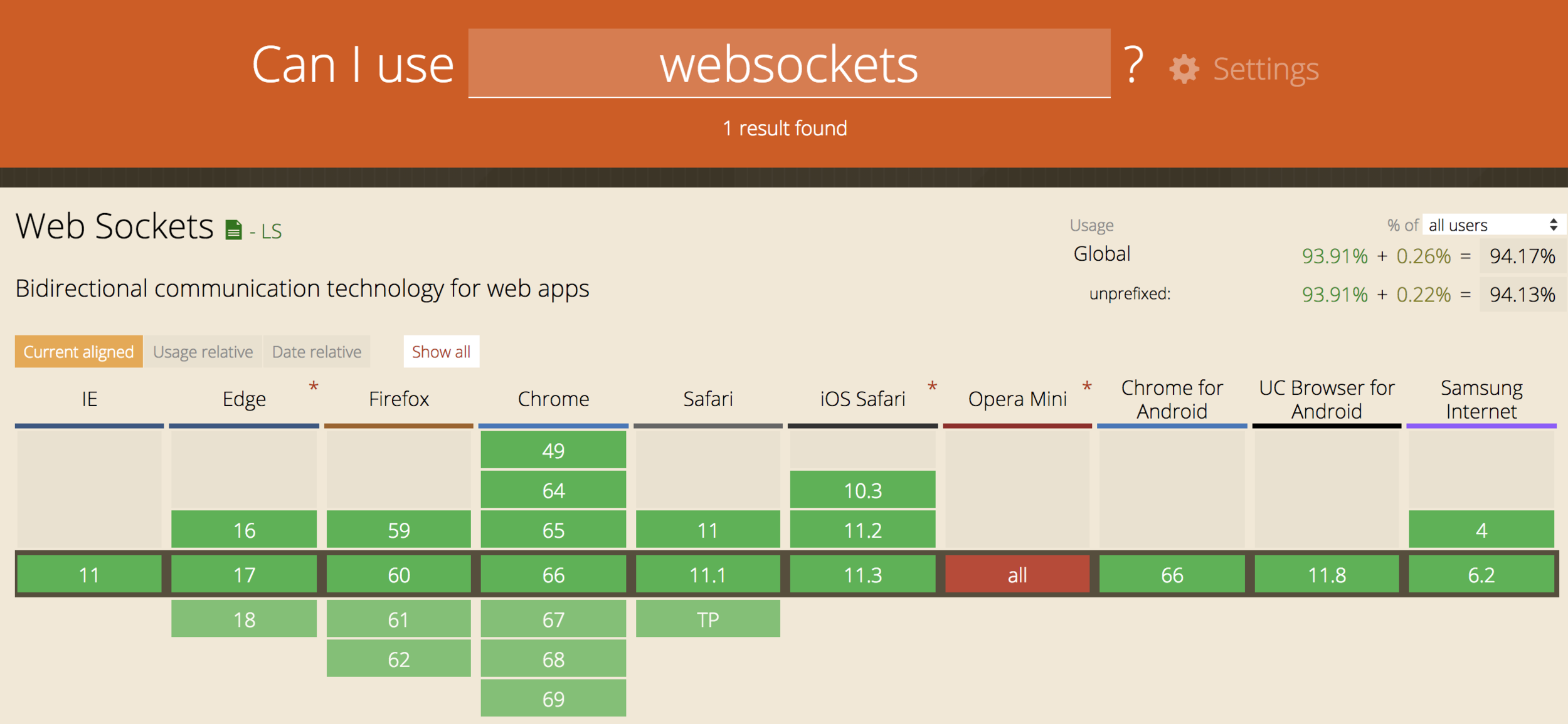Click the LS status link
This screenshot has width=1568, height=724.
click(271, 232)
